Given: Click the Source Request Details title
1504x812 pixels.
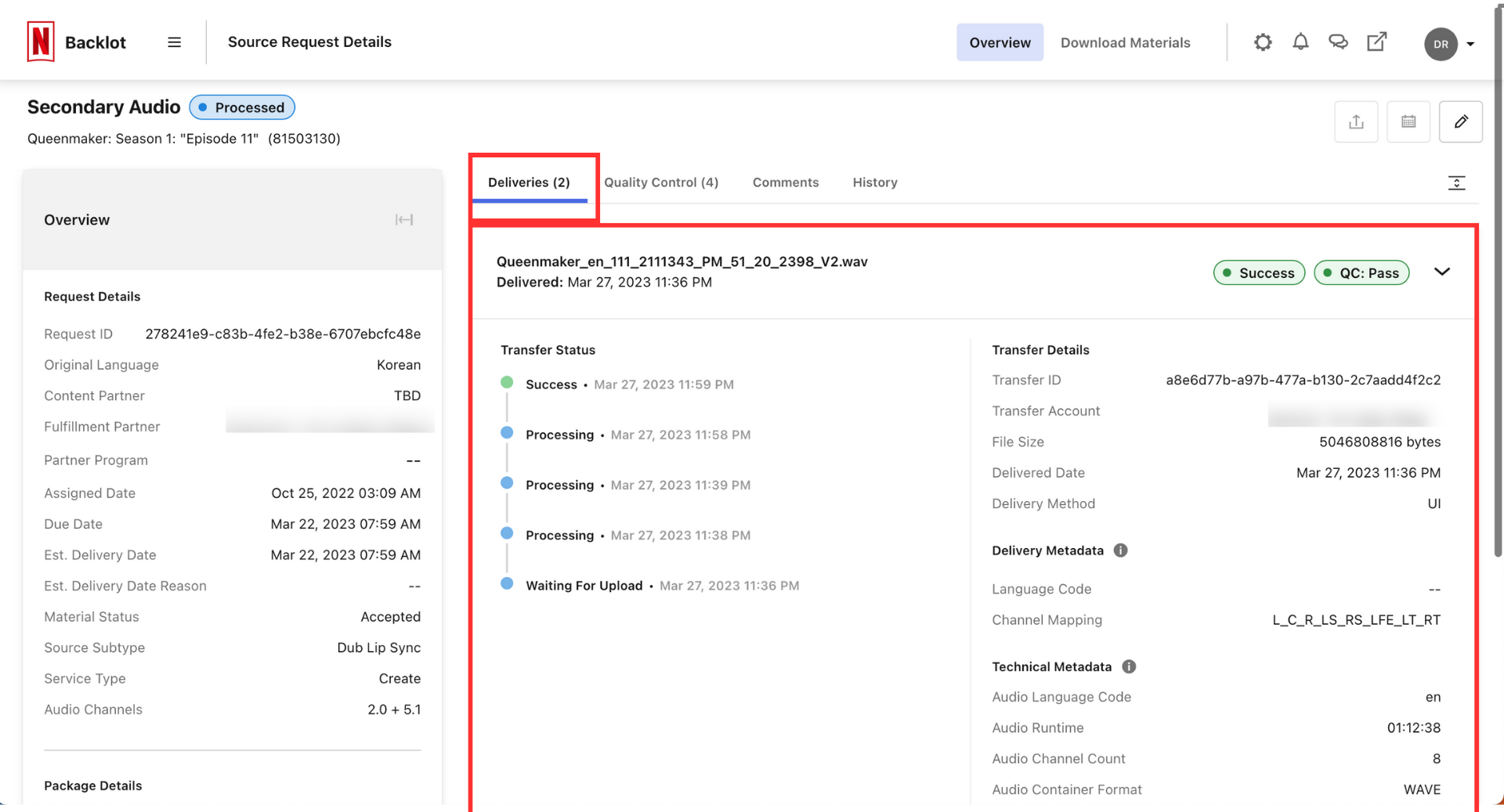Looking at the screenshot, I should [x=309, y=42].
